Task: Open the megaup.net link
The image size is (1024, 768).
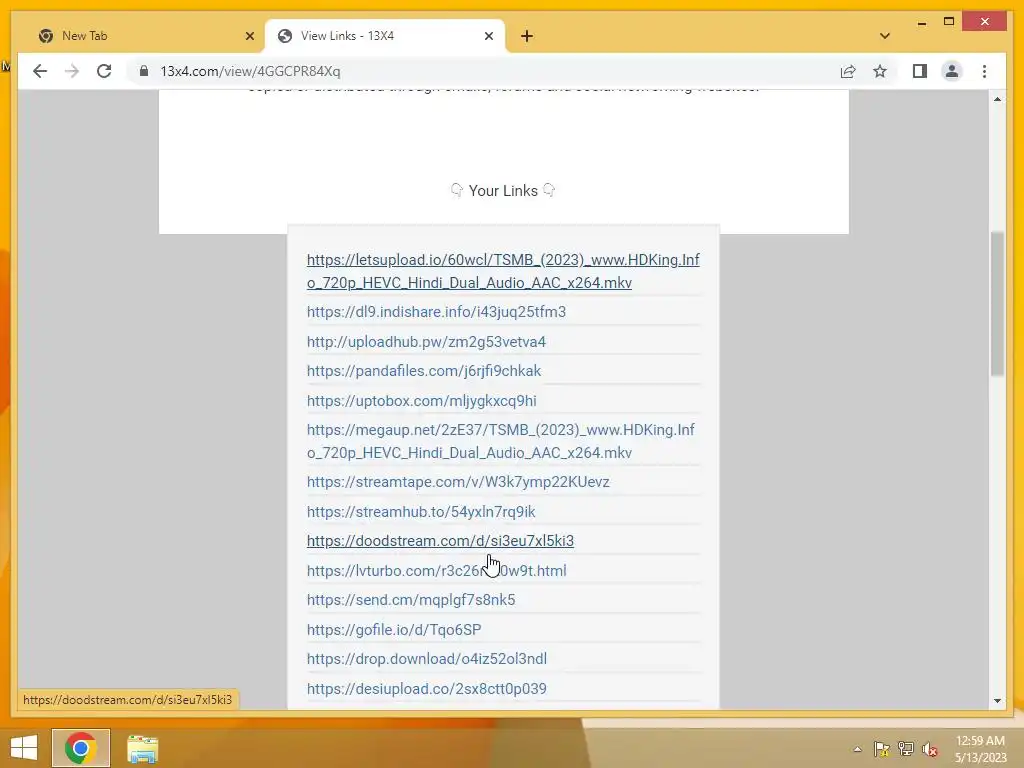Action: point(501,441)
